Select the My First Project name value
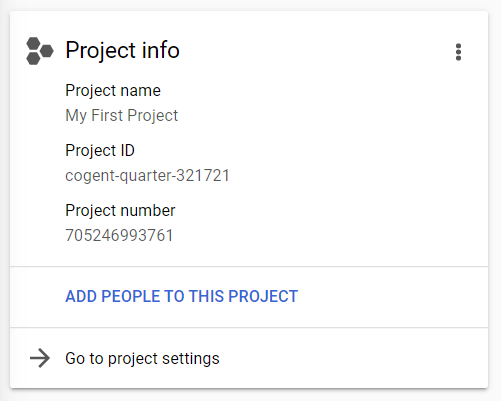 pyautogui.click(x=122, y=116)
